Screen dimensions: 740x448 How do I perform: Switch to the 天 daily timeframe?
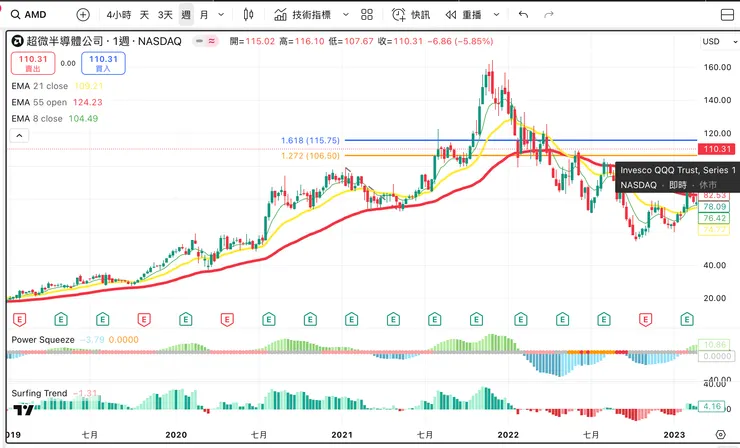[x=144, y=15]
